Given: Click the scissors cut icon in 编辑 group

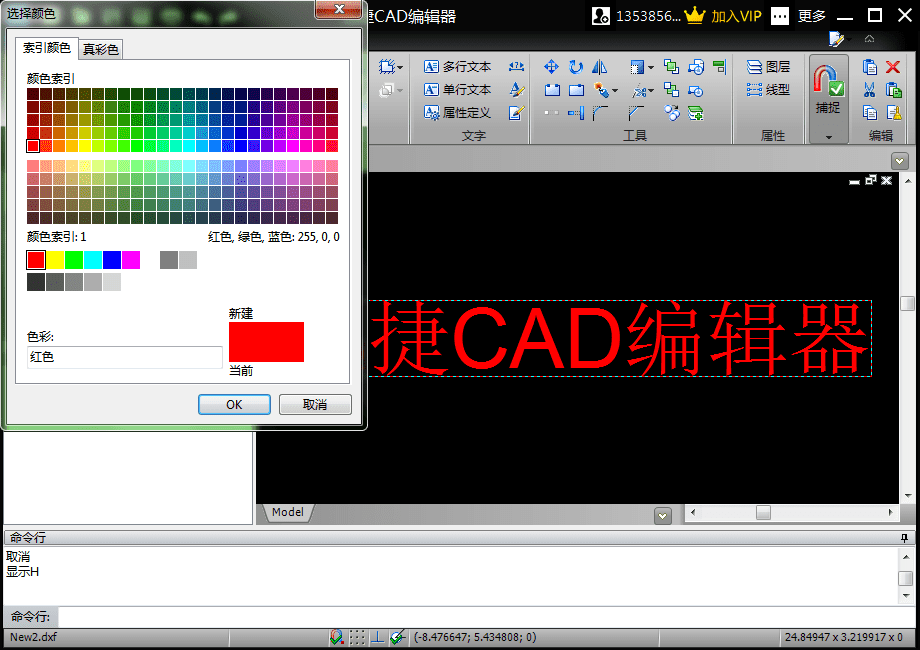Looking at the screenshot, I should point(869,90).
